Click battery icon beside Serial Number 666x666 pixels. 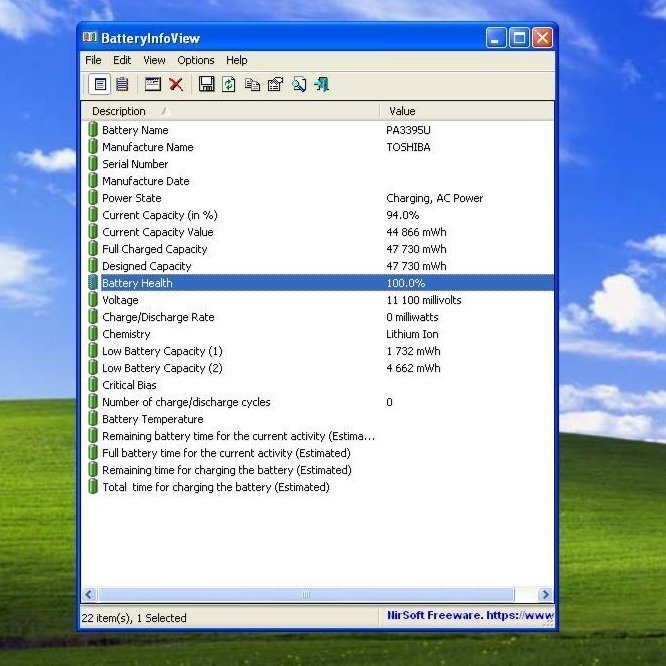(x=93, y=164)
